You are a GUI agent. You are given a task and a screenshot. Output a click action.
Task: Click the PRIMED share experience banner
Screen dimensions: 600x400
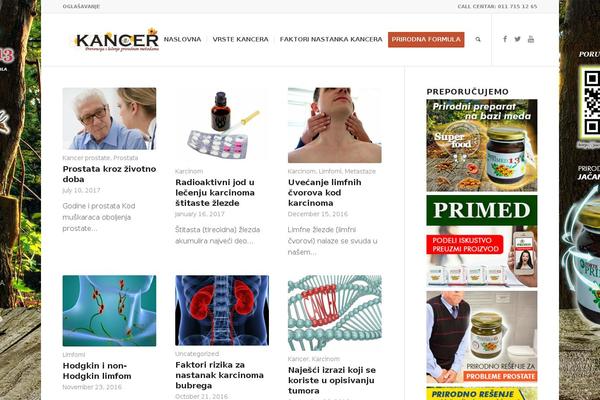[x=482, y=241]
